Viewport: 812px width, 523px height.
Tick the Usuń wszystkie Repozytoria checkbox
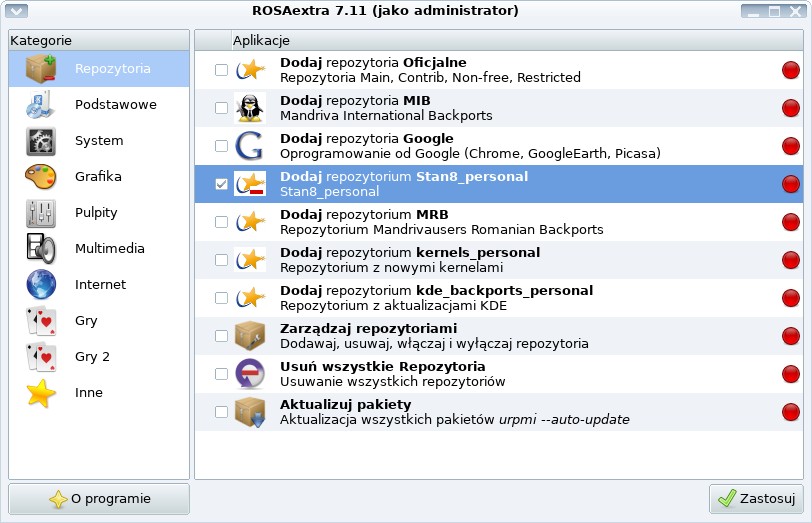tap(222, 374)
